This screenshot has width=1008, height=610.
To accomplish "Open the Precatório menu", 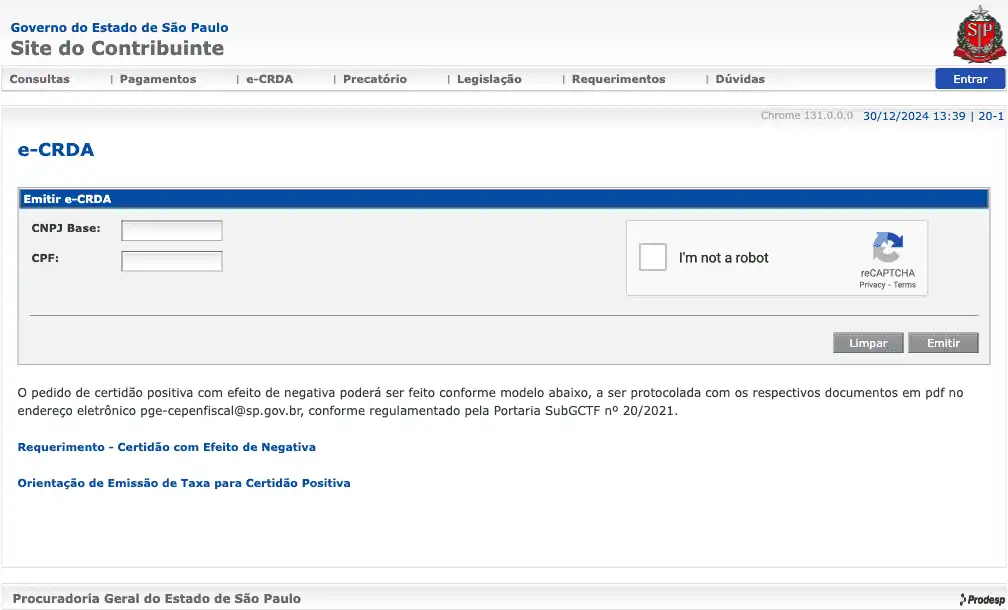I will click(x=375, y=79).
